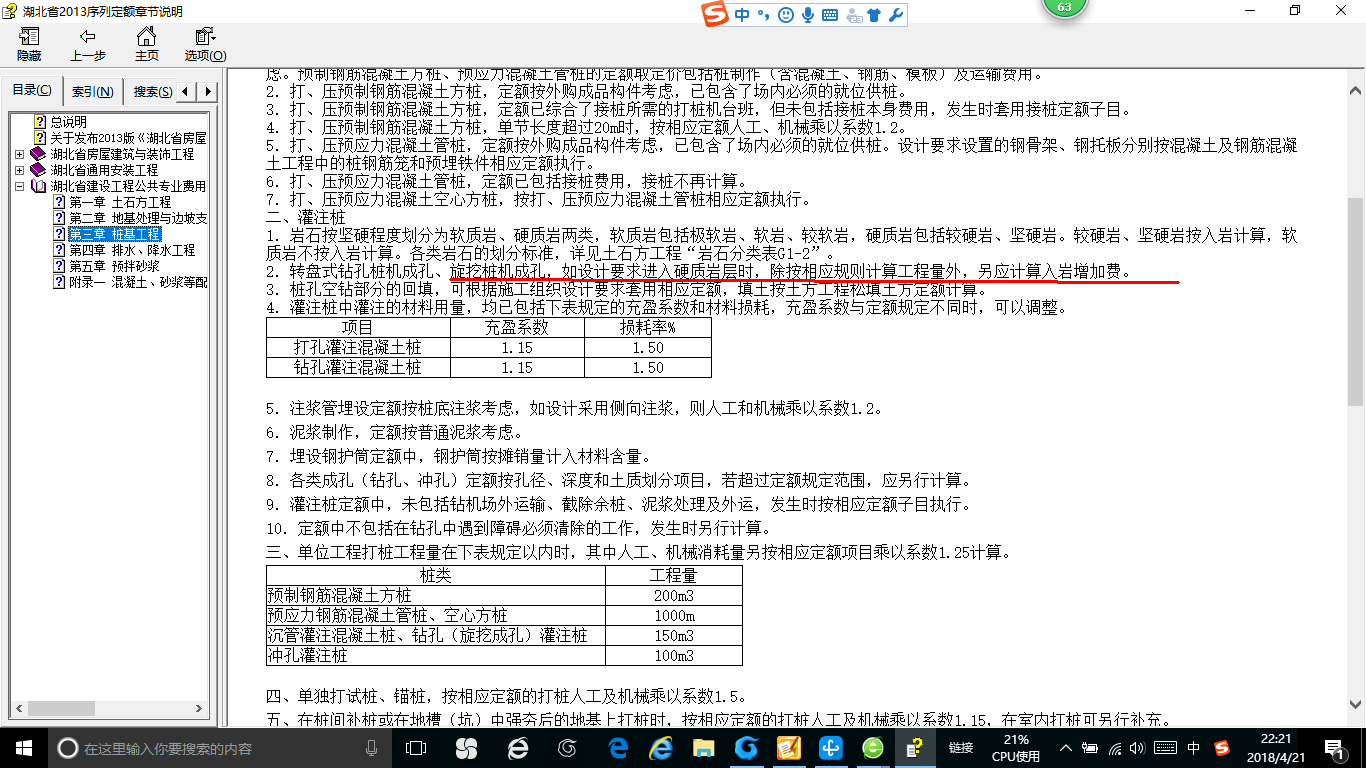This screenshot has width=1366, height=768.
Task: Click the left tab-scroll arrow
Action: [187, 92]
